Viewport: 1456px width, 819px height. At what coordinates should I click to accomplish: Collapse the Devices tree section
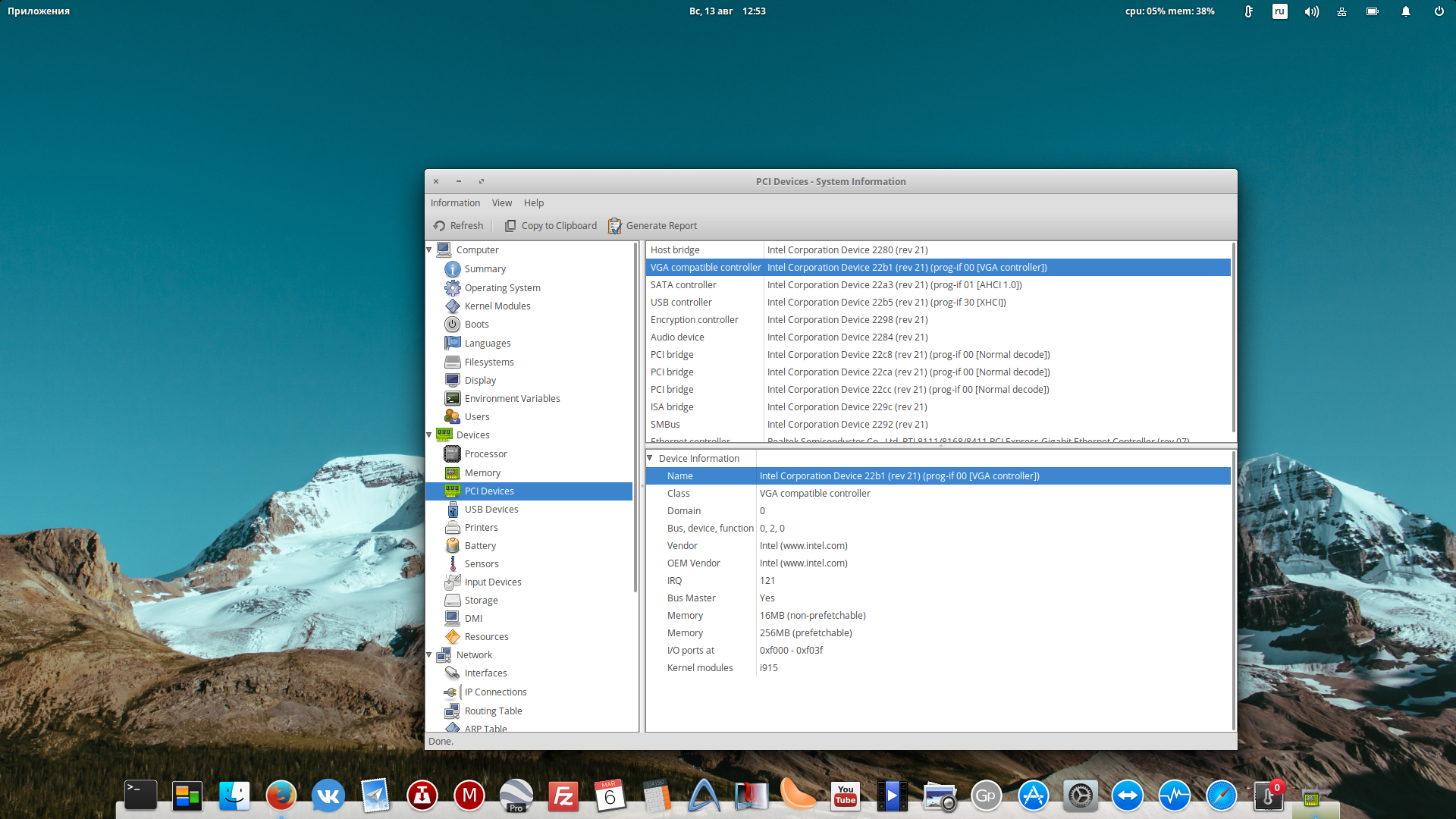429,435
